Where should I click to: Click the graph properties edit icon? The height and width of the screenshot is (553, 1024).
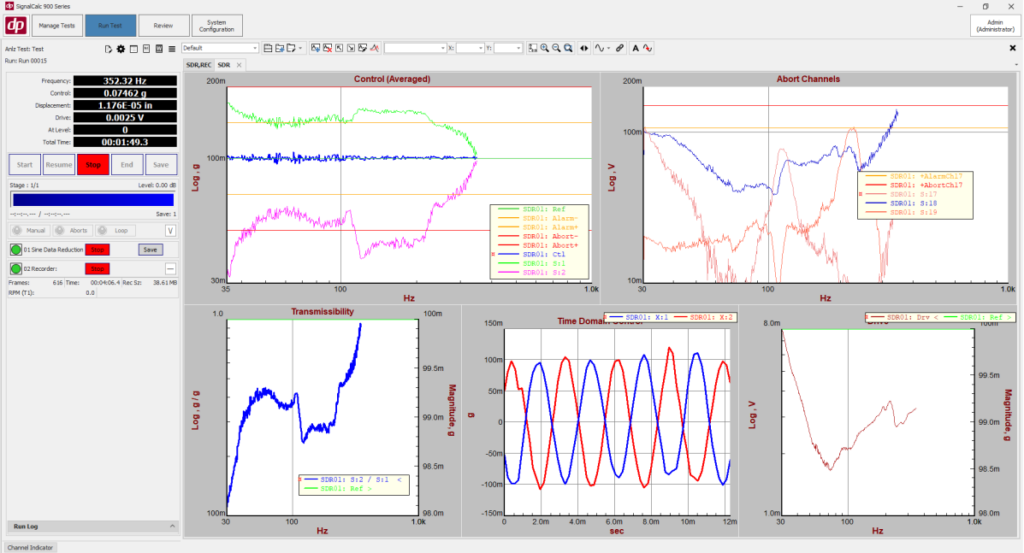click(x=362, y=48)
